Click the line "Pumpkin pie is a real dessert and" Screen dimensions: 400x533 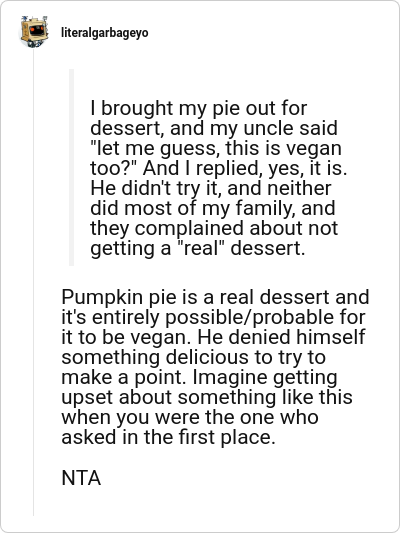coord(215,297)
